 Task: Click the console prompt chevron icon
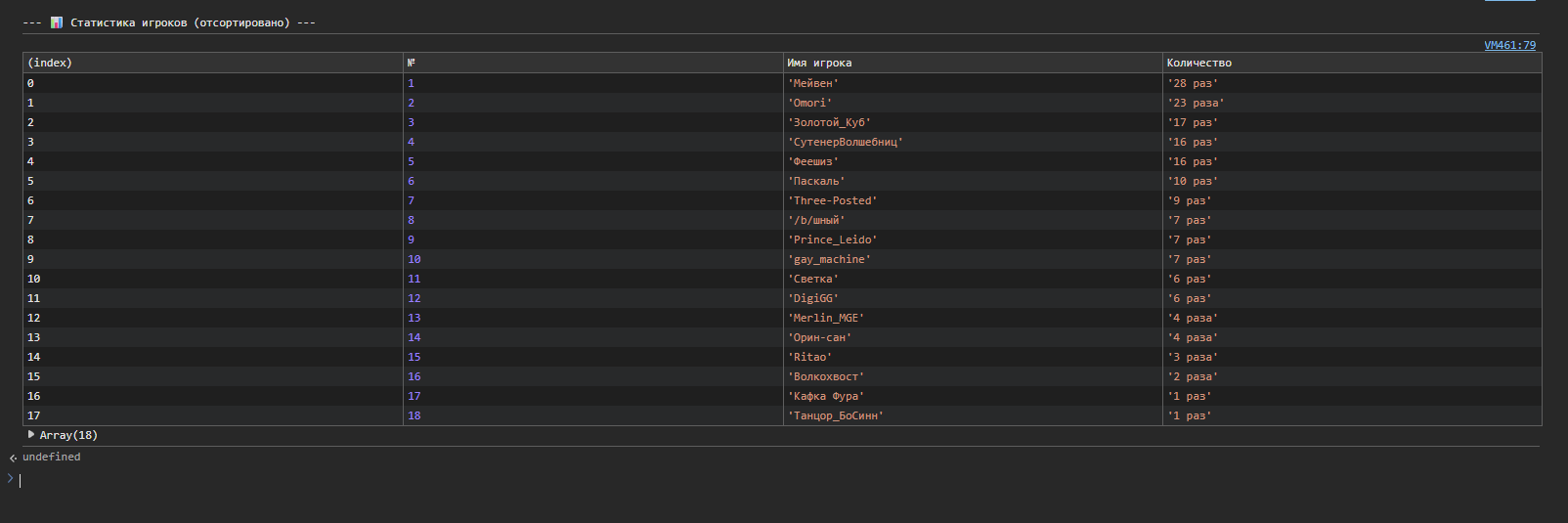pyautogui.click(x=11, y=478)
